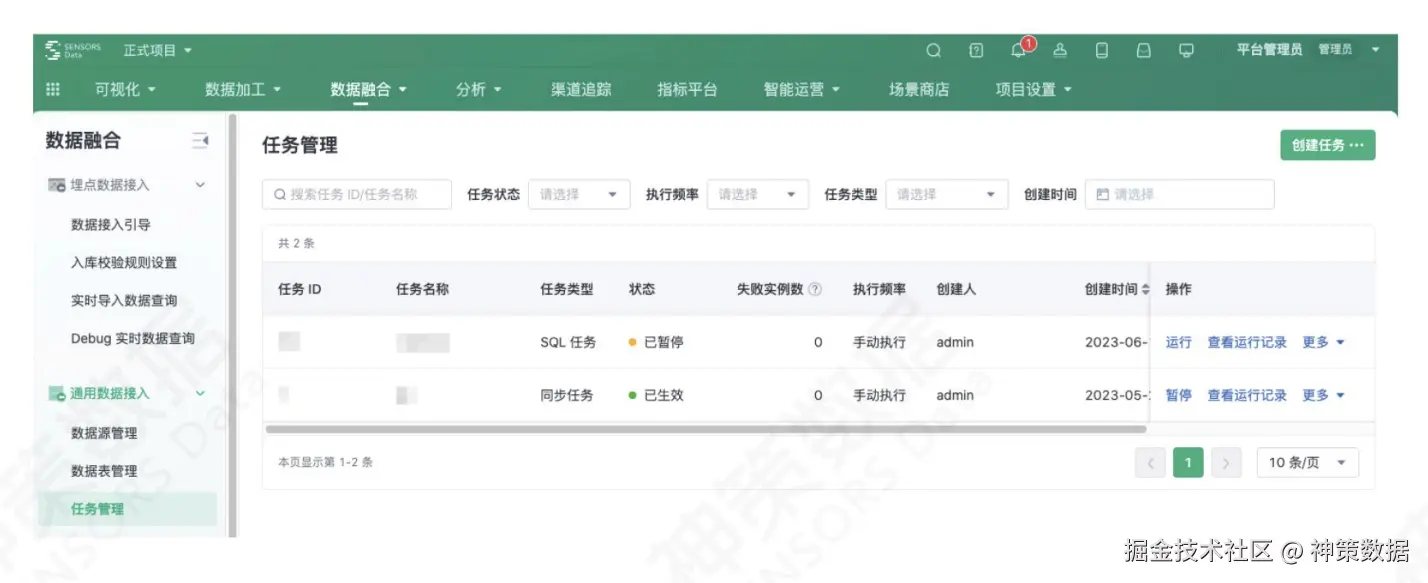Open the 正式项目 project dropdown
This screenshot has height=583, width=1428.
click(x=157, y=50)
